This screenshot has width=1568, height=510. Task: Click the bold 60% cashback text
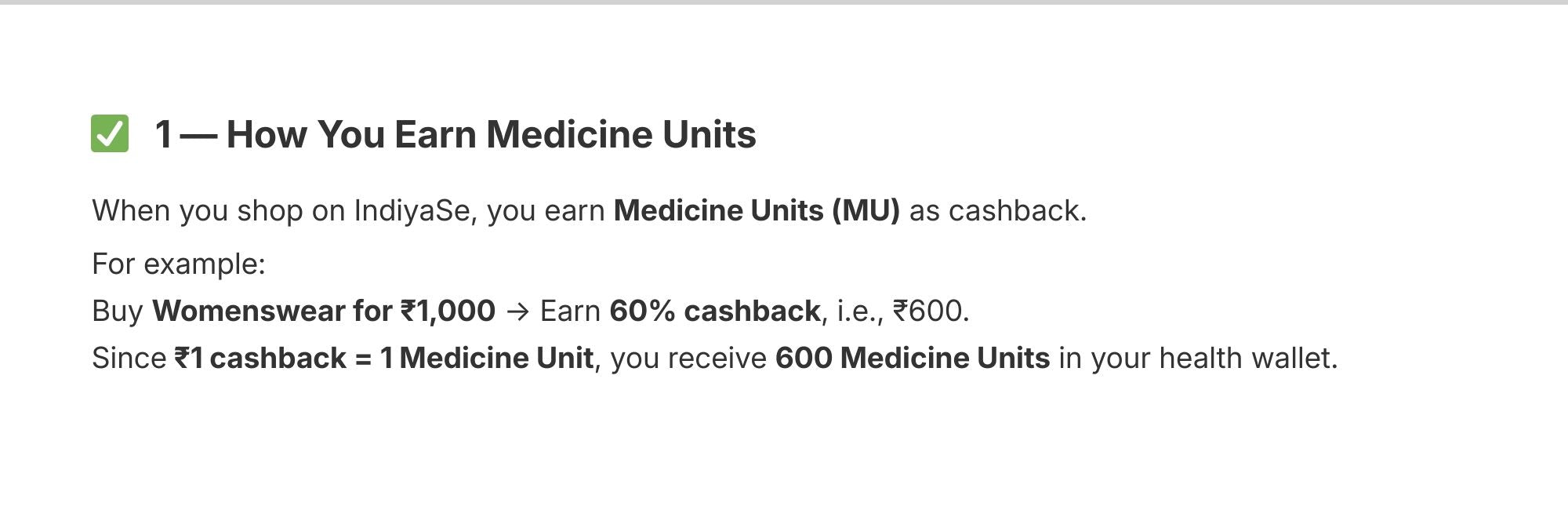pos(714,311)
